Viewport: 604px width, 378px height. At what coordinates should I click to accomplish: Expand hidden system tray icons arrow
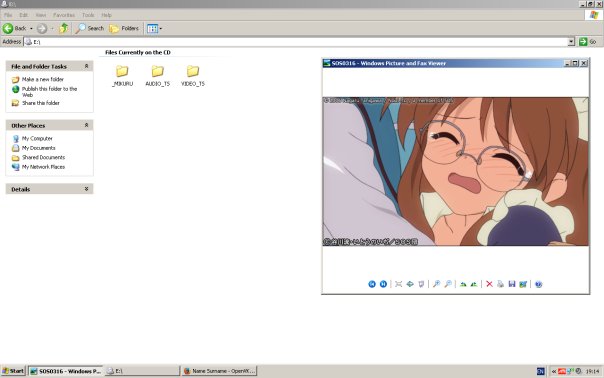(x=554, y=371)
